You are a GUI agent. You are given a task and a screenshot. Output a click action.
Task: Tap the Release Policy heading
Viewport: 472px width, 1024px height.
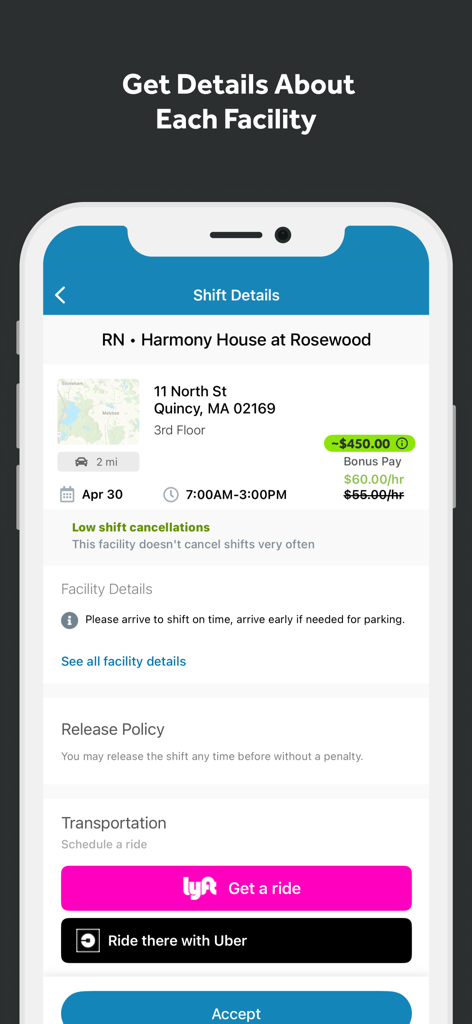(113, 729)
